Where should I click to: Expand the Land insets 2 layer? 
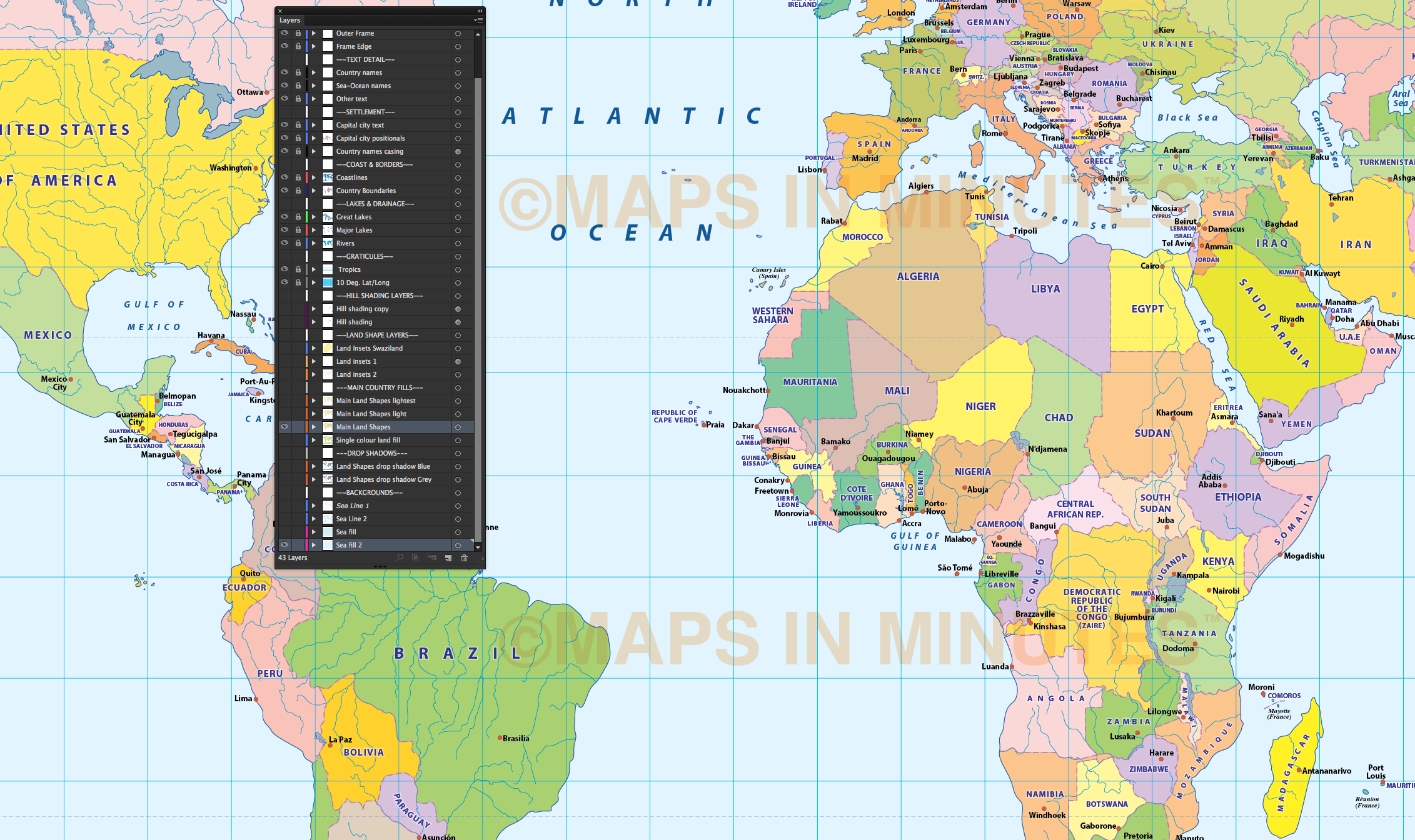(x=315, y=374)
